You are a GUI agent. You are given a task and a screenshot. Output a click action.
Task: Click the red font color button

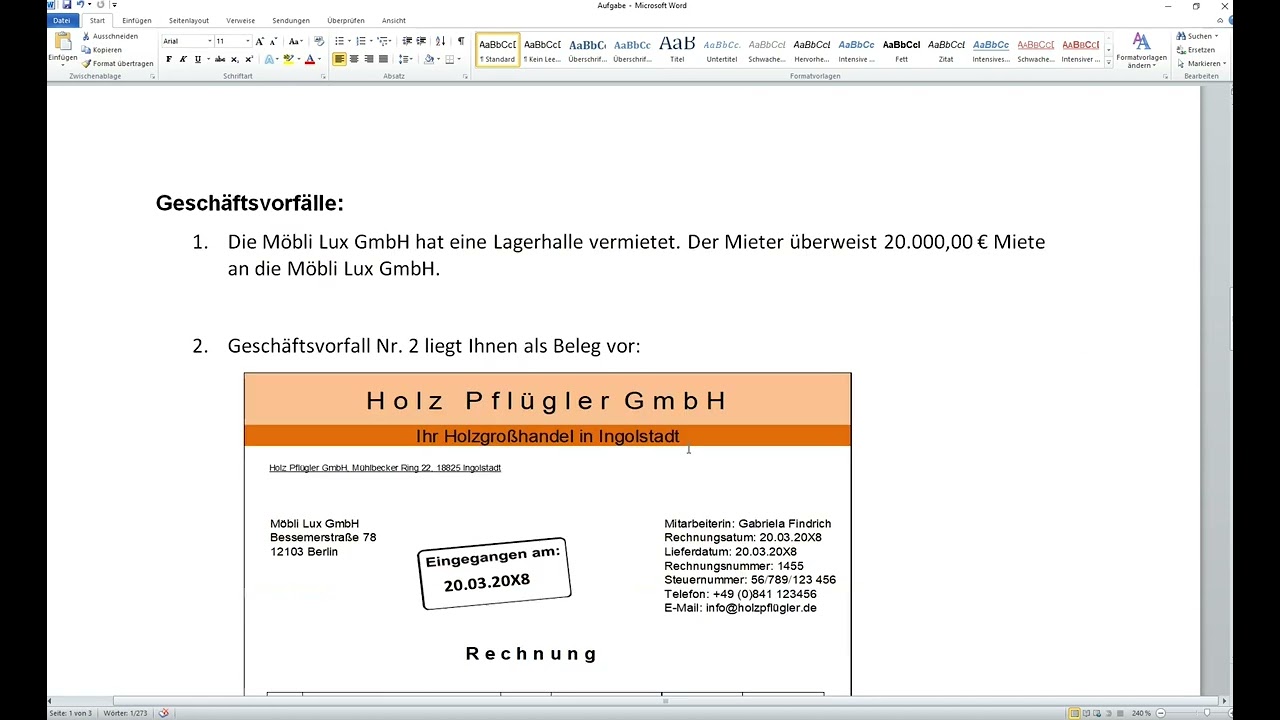point(310,59)
